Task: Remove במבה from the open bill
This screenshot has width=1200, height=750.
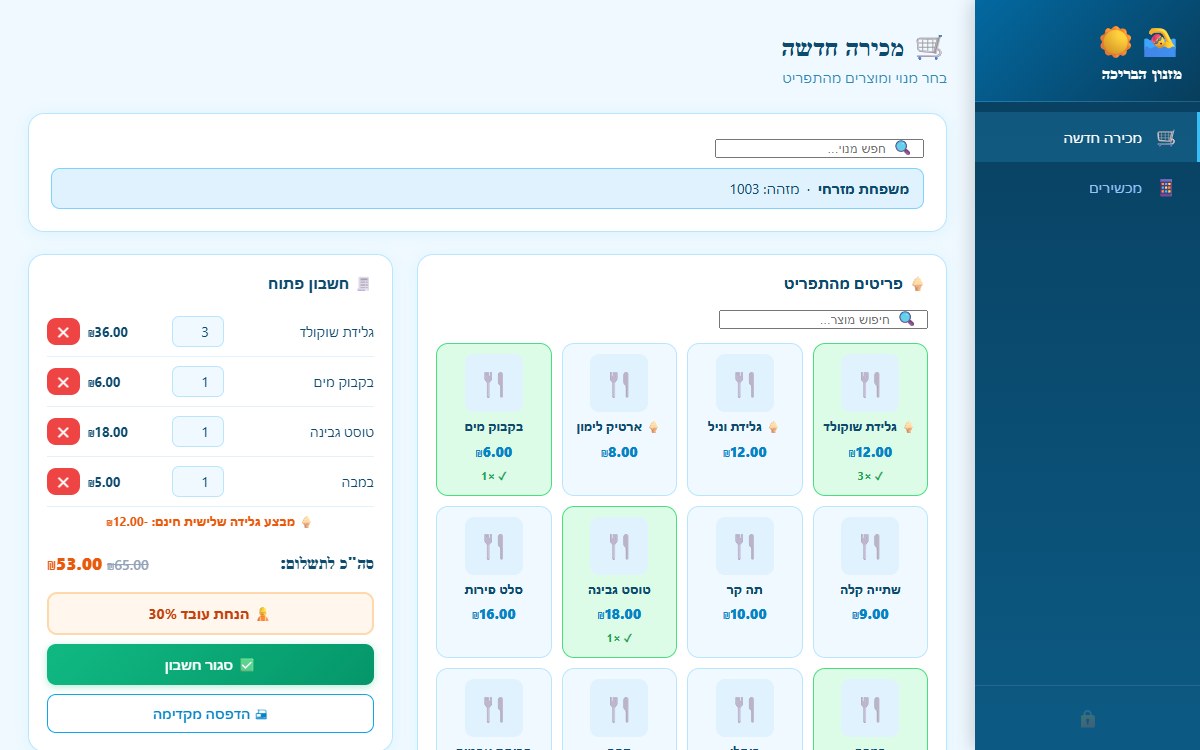Action: tap(63, 482)
